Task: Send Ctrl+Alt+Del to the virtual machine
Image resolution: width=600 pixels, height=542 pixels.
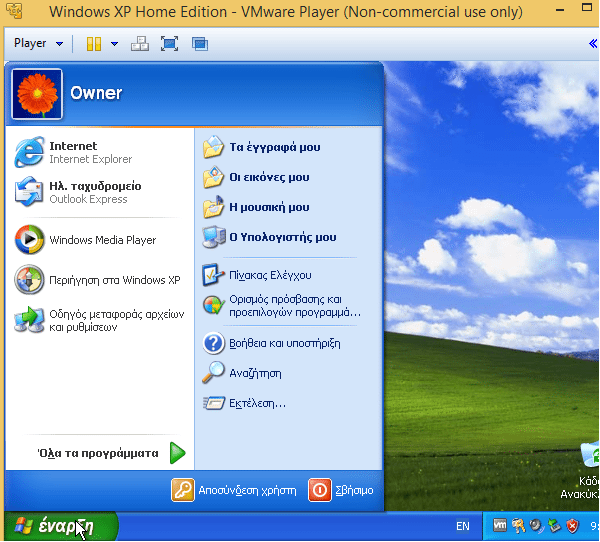Action: (x=140, y=44)
